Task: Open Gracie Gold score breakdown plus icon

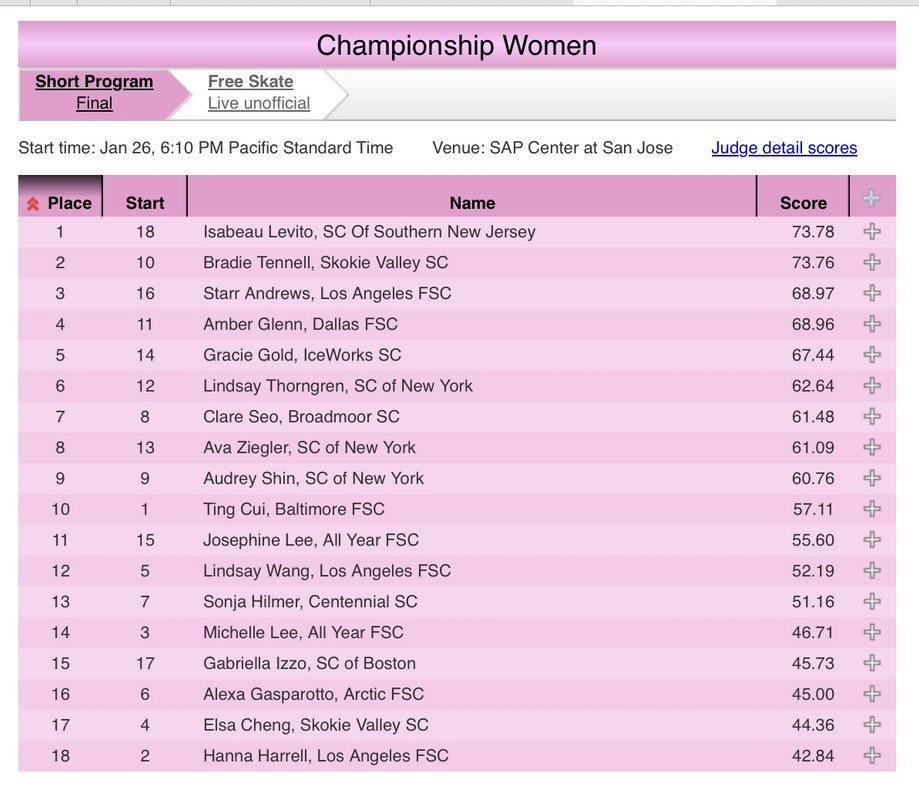Action: tap(871, 355)
